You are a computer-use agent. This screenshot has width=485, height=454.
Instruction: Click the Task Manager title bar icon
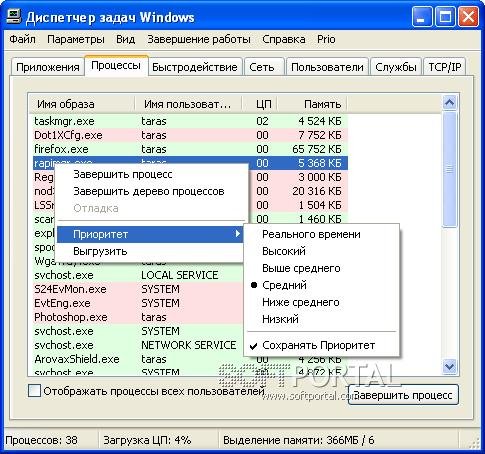[x=14, y=16]
